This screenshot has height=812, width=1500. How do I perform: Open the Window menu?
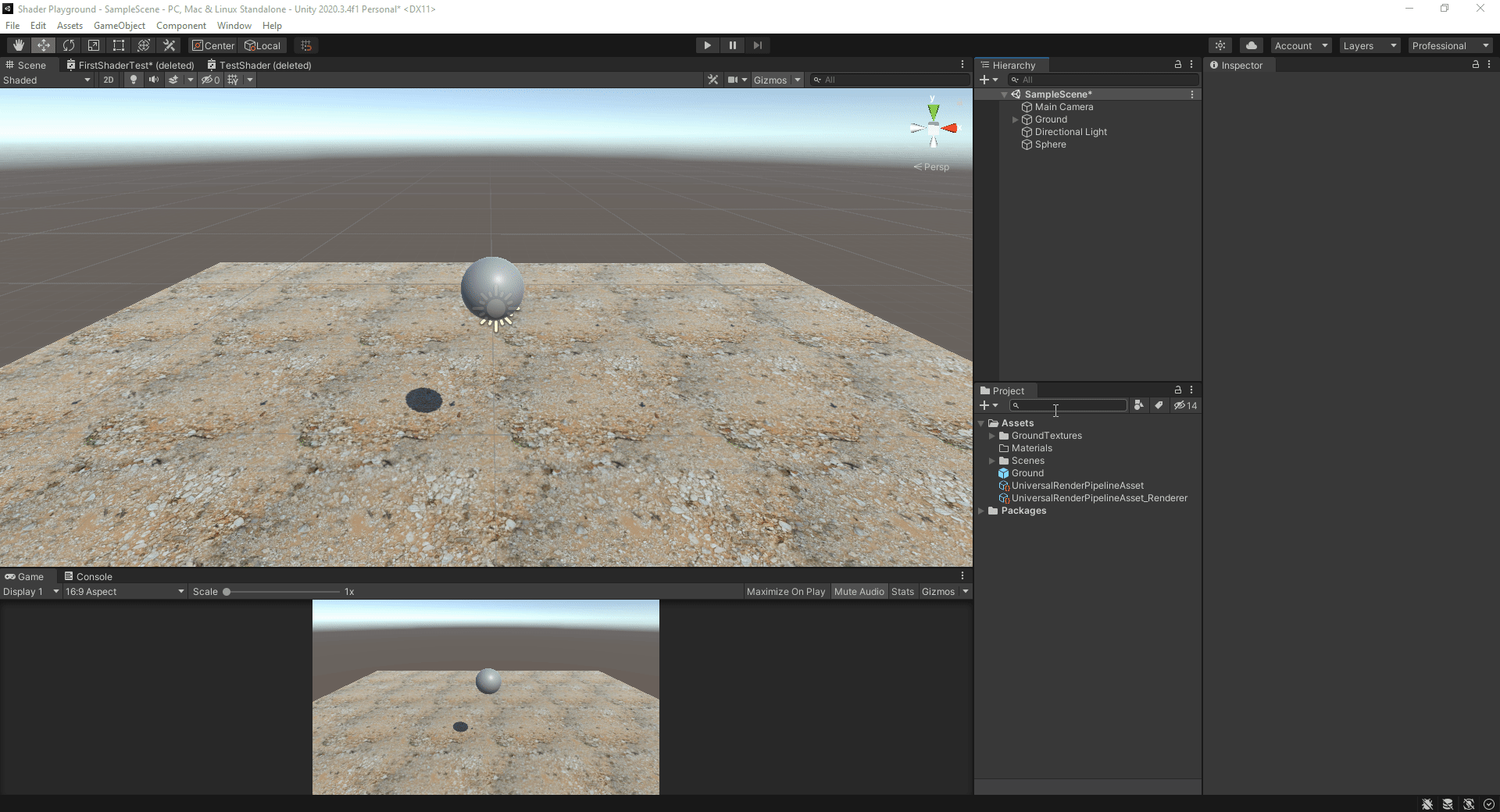click(234, 26)
